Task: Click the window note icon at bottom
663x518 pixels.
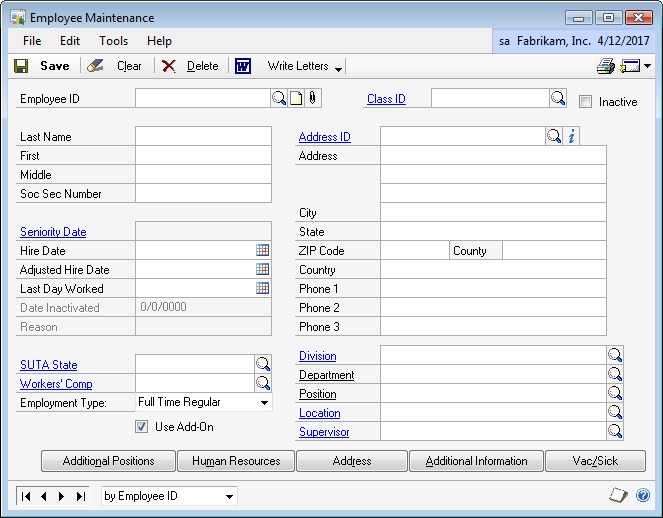Action: (618, 495)
